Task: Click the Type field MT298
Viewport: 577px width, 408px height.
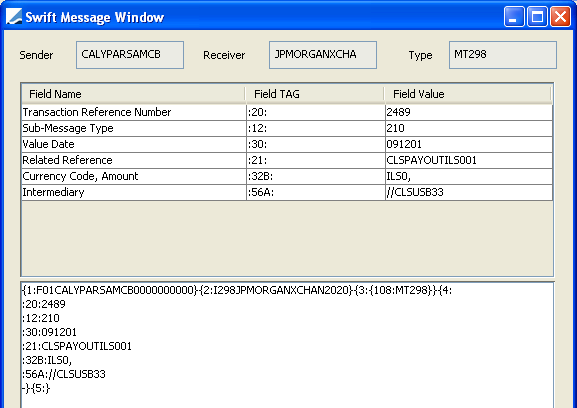Action: point(503,55)
